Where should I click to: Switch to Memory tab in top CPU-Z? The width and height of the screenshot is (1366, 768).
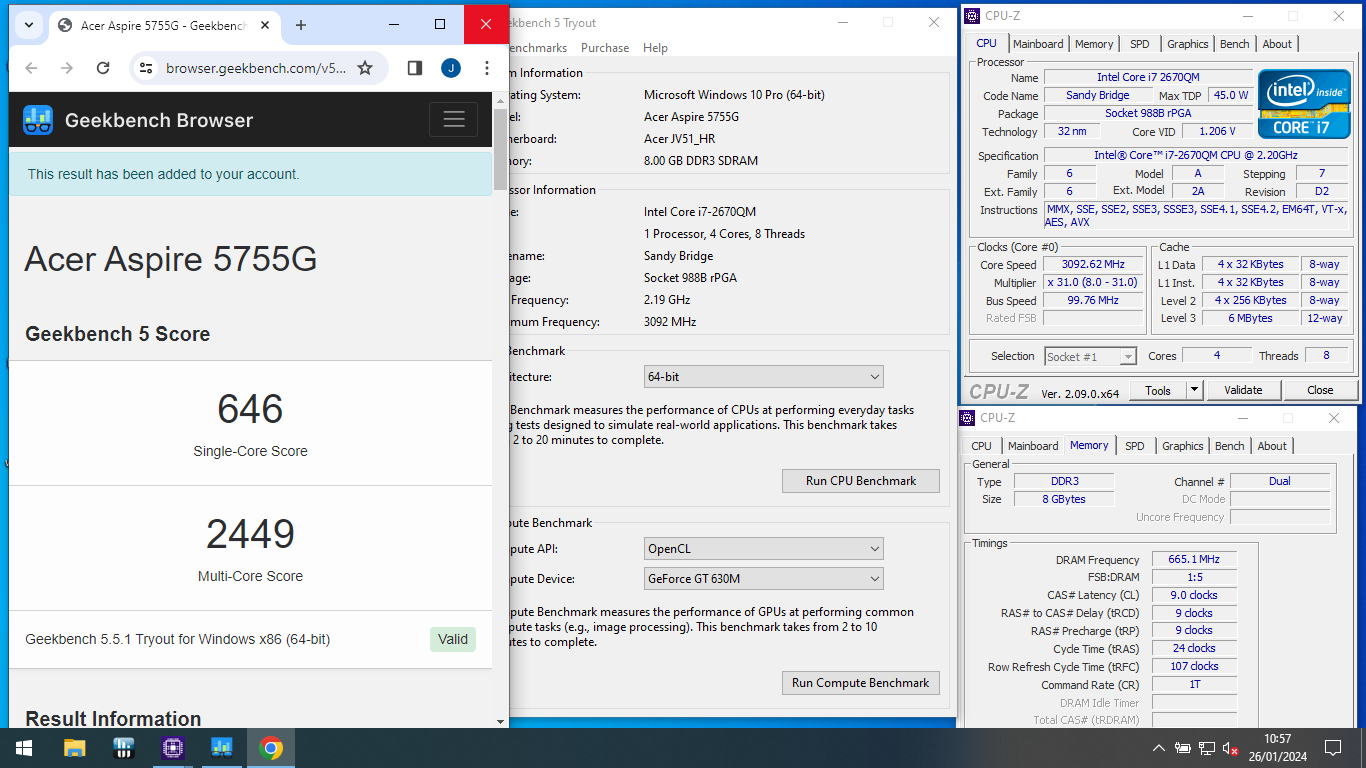point(1094,44)
